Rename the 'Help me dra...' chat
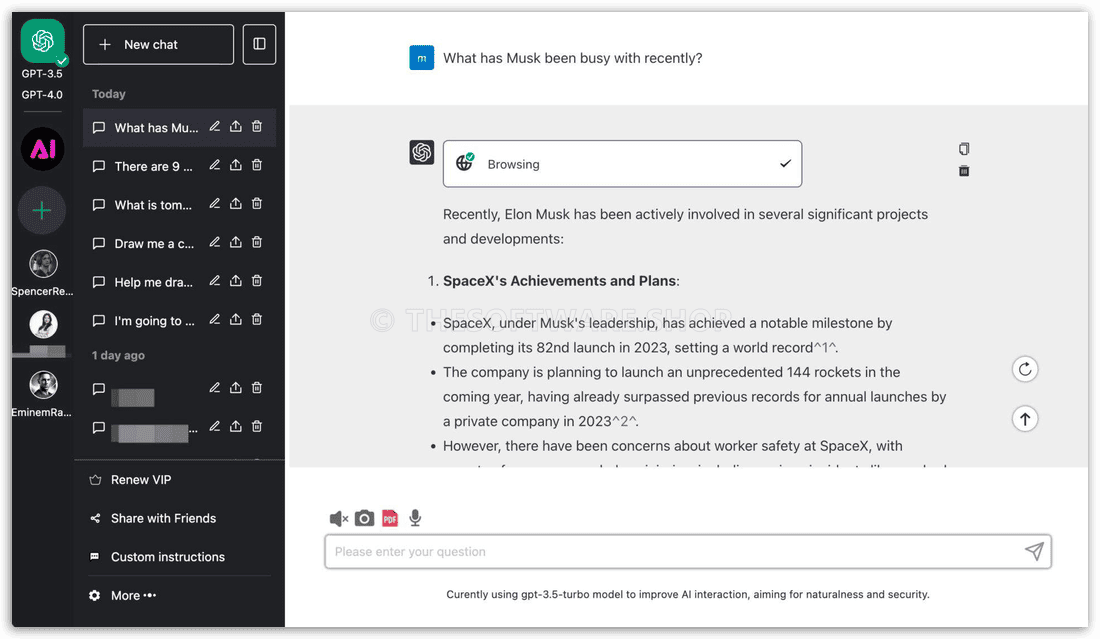Viewport: 1100px width, 639px height. [x=215, y=281]
